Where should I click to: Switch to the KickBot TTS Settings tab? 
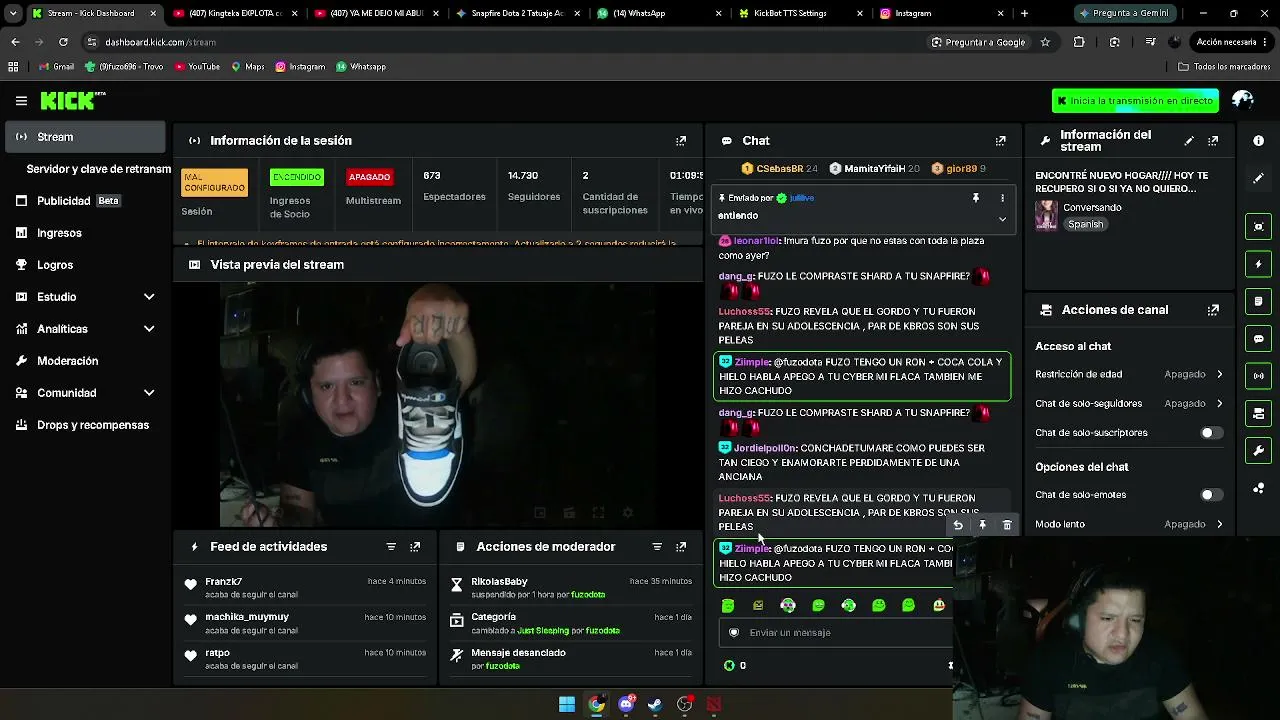pos(800,13)
